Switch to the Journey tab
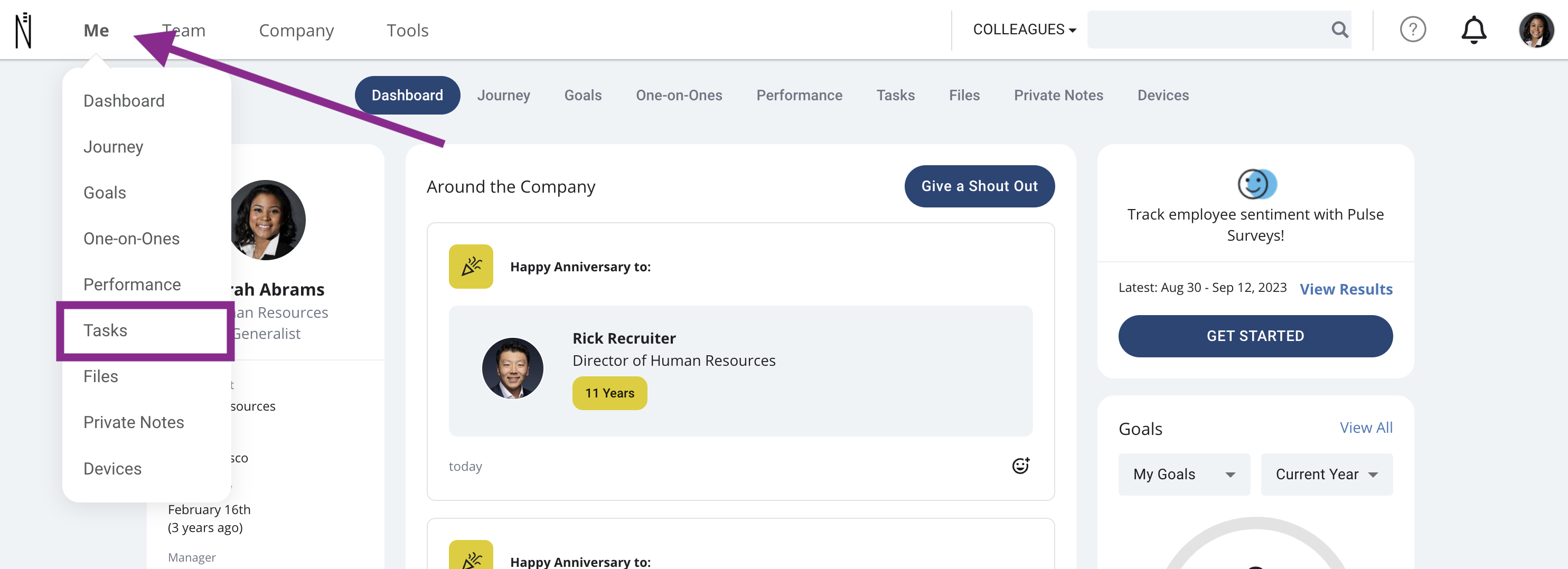 (503, 95)
